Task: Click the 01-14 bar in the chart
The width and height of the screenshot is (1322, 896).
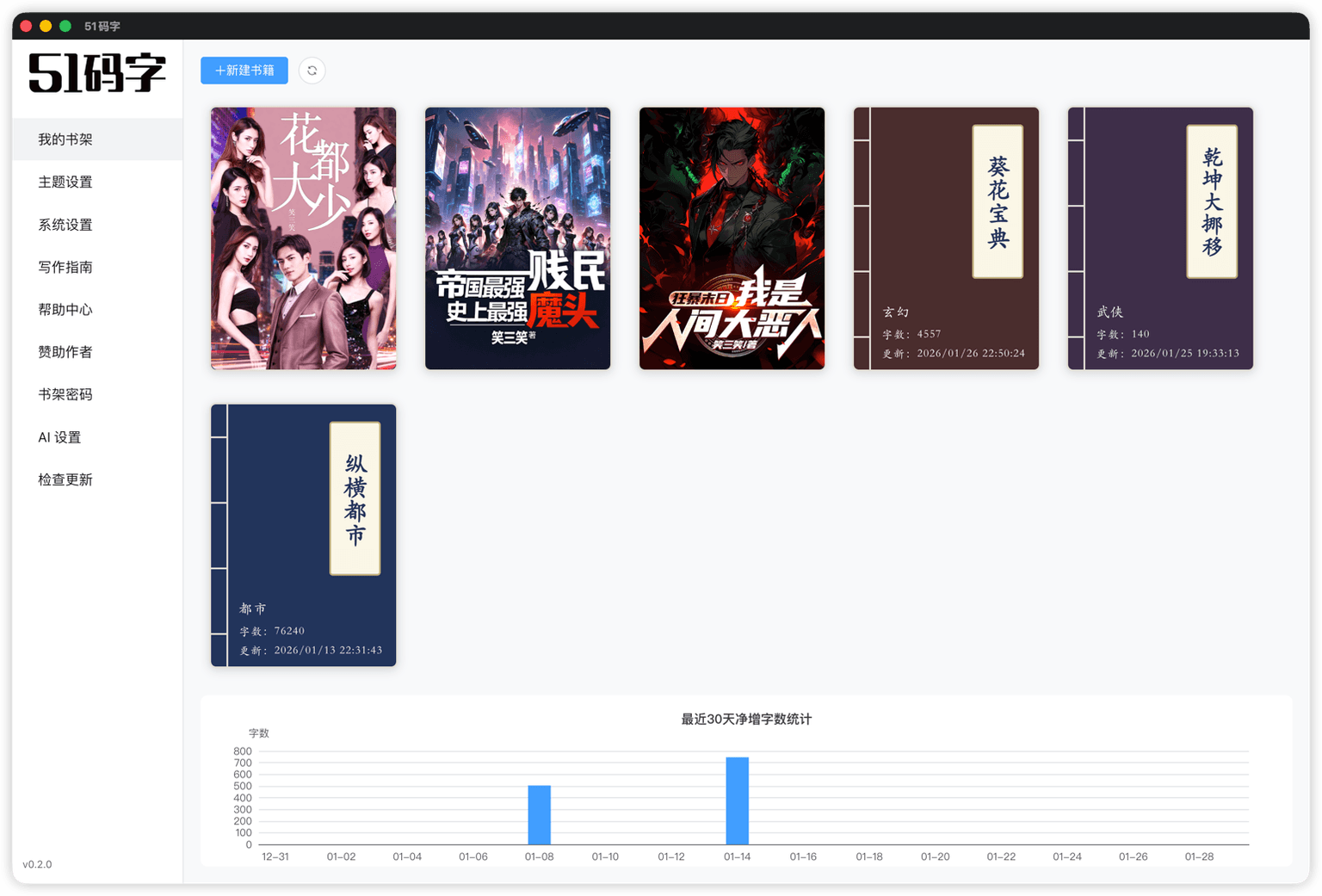Action: pyautogui.click(x=737, y=800)
